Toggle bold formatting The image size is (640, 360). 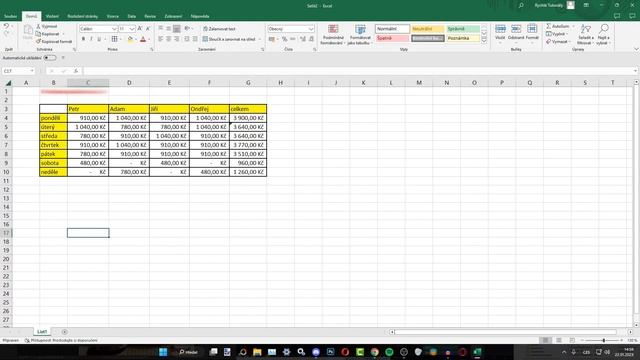coord(83,39)
